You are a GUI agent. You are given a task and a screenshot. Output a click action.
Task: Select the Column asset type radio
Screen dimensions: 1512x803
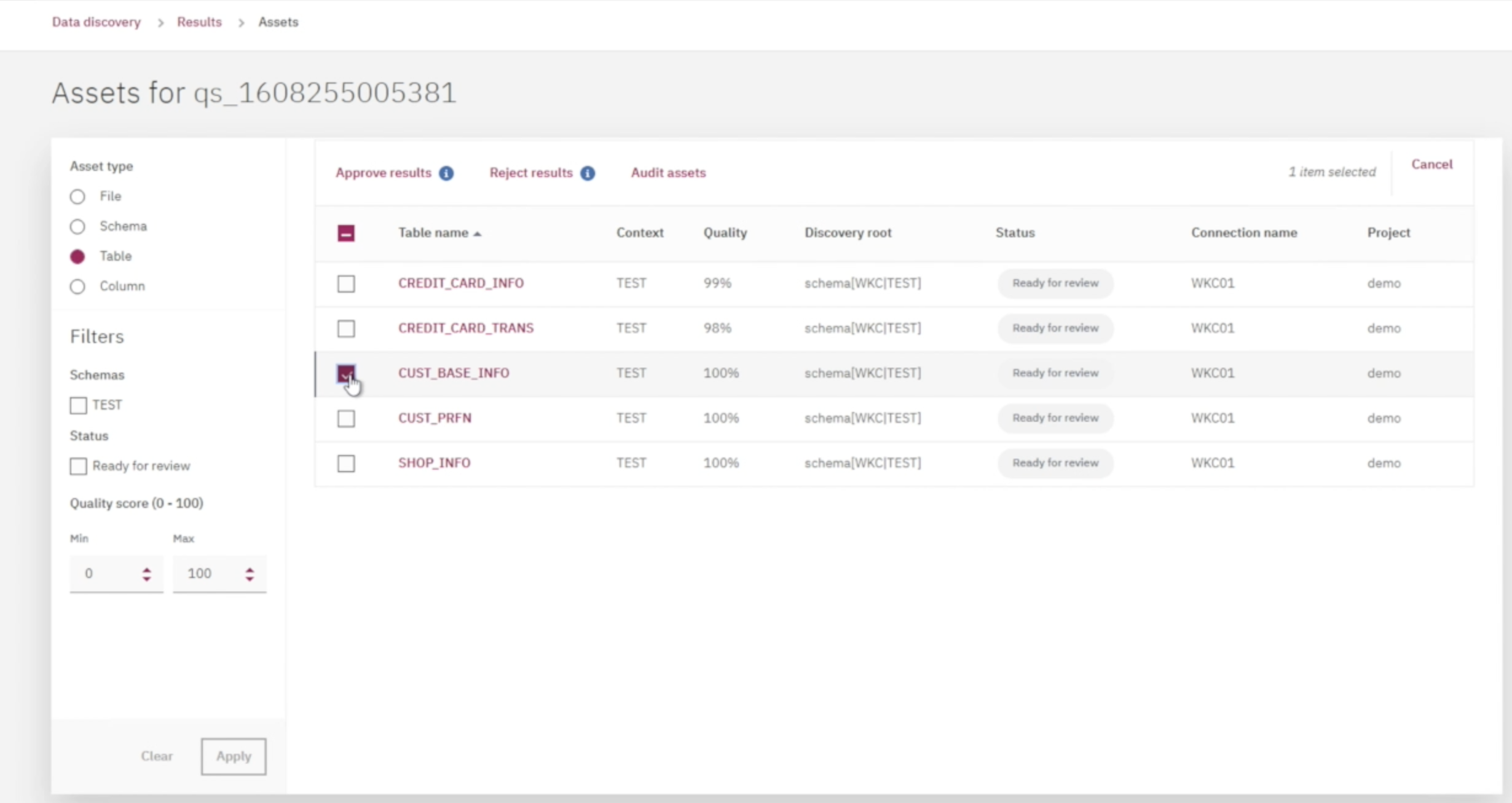(77, 287)
